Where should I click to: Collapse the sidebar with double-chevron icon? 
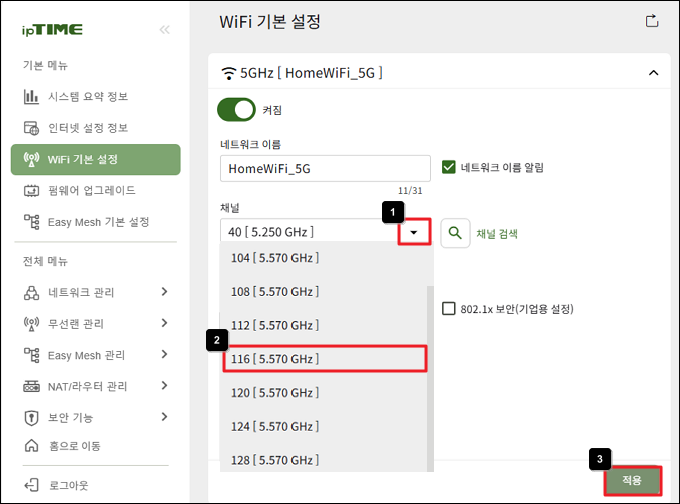click(x=164, y=30)
